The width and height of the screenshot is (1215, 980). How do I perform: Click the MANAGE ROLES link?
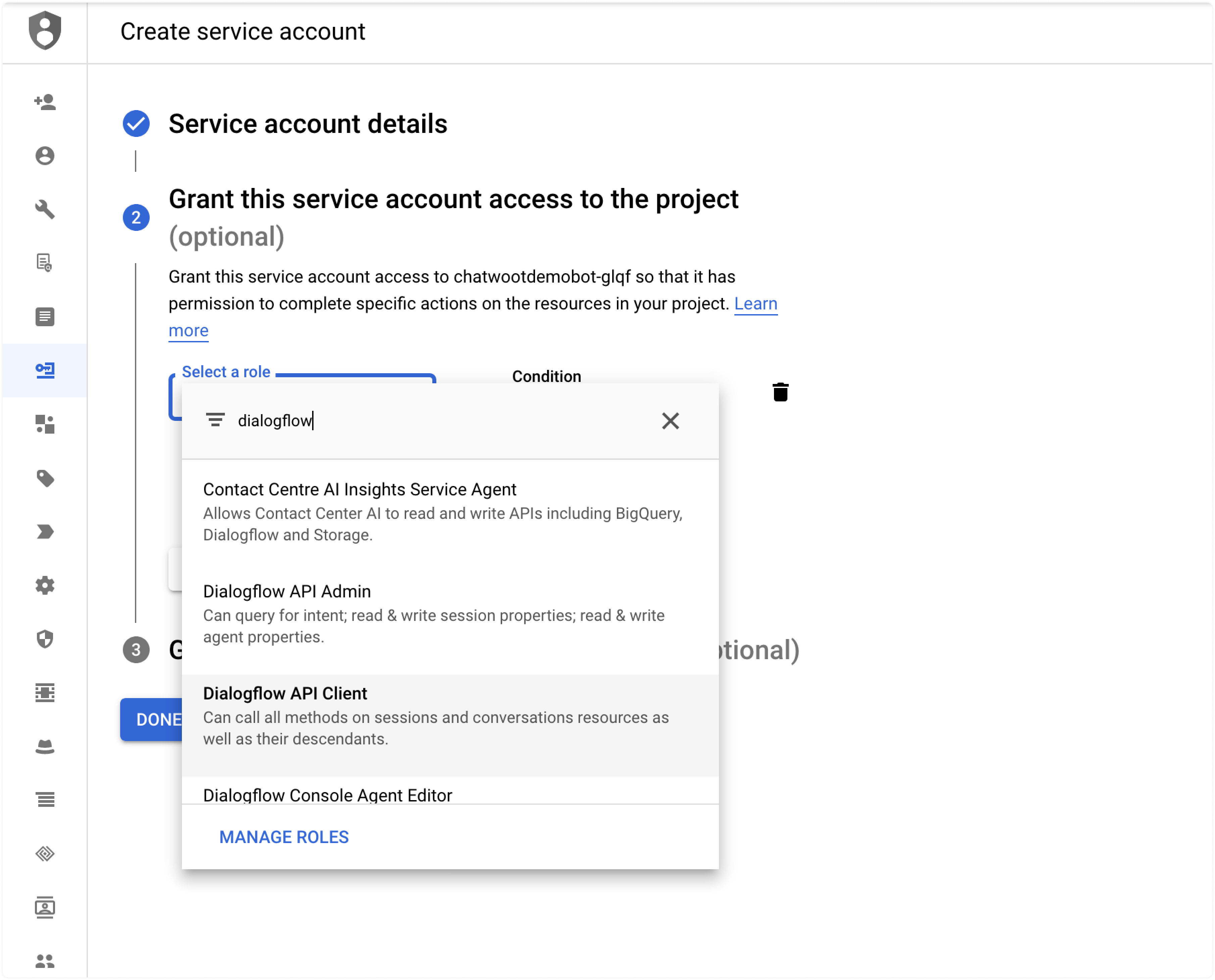(284, 837)
